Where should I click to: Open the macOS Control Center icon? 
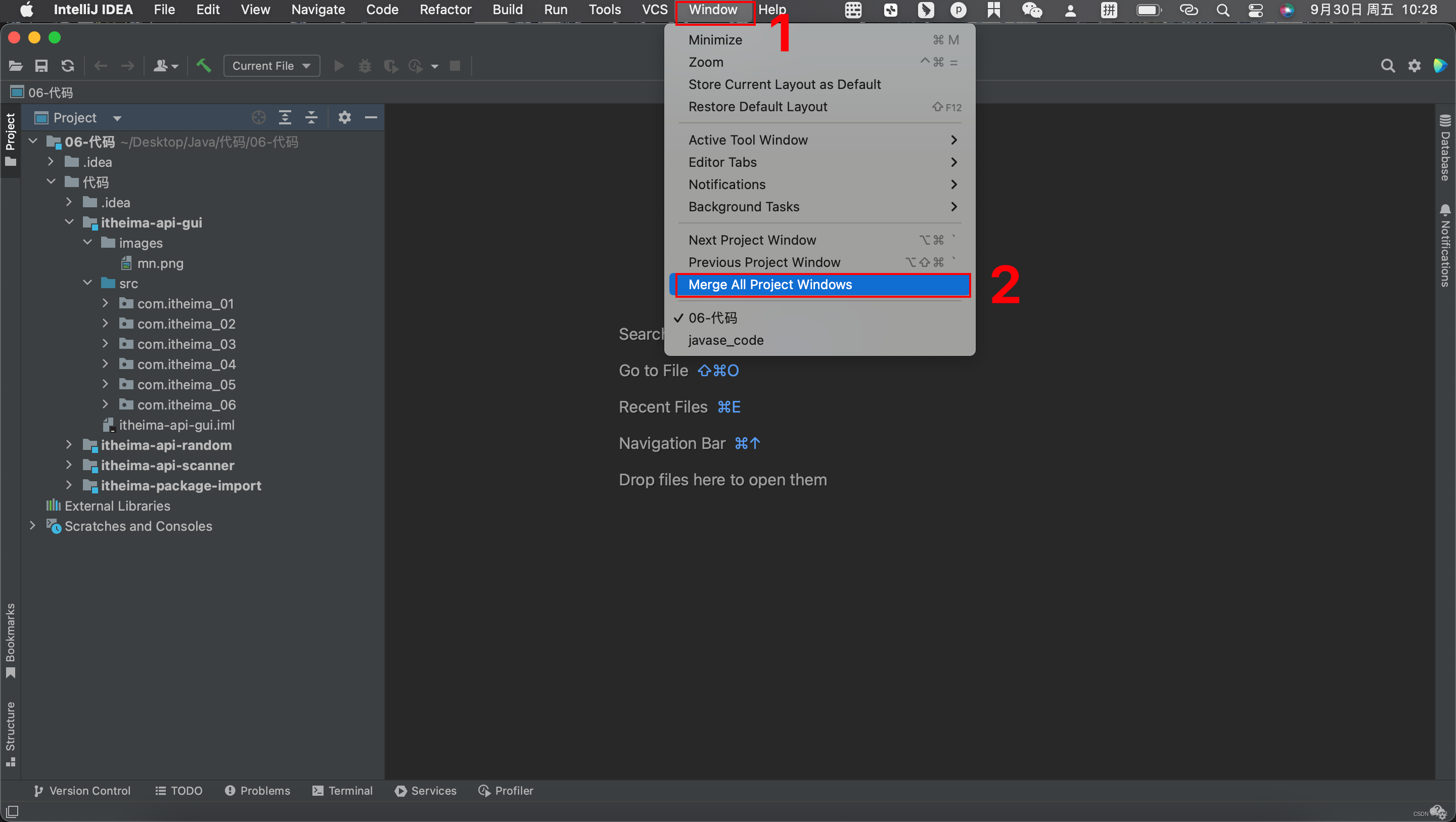pyautogui.click(x=1255, y=10)
